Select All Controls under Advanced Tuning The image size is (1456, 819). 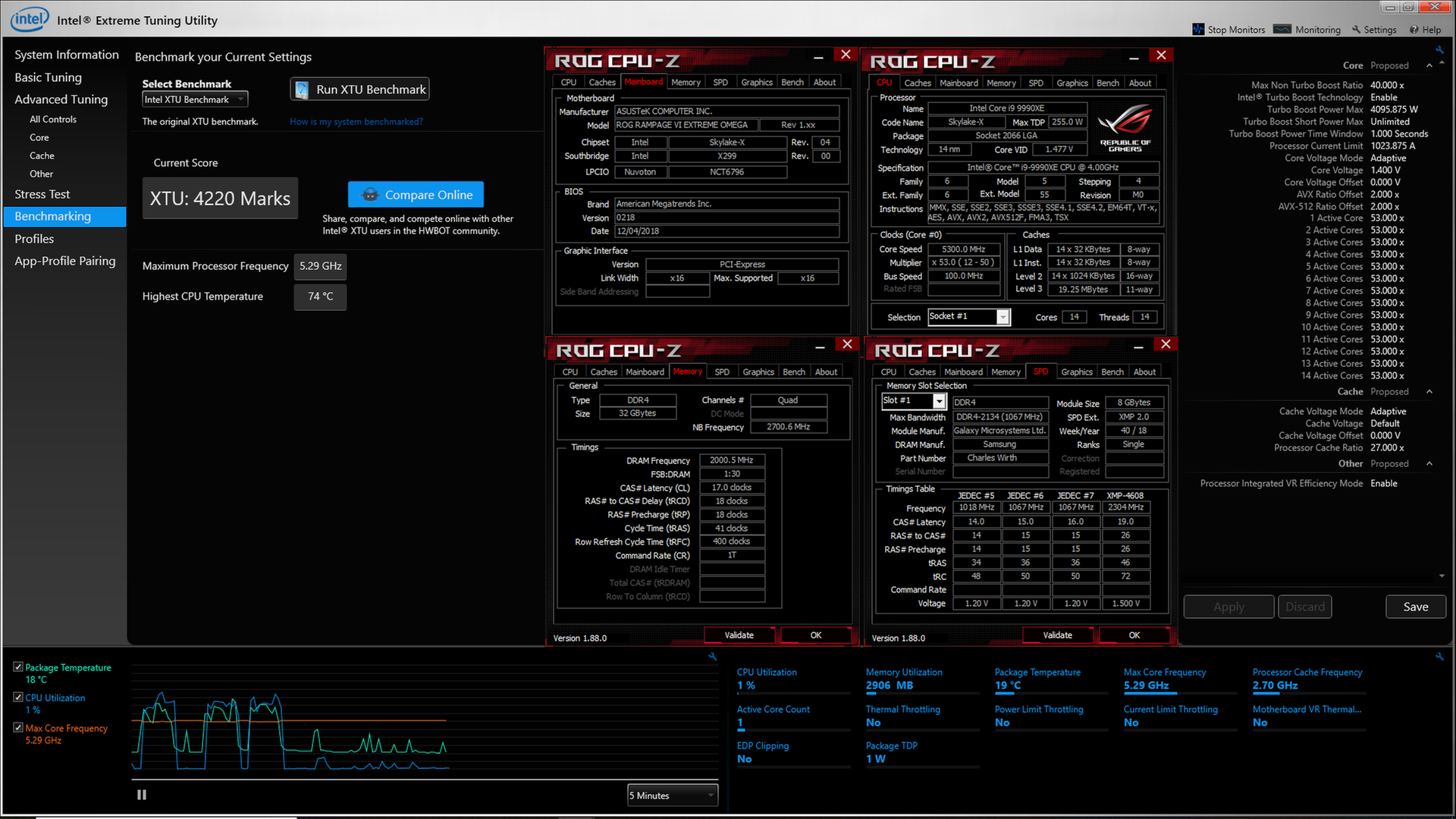coord(53,119)
